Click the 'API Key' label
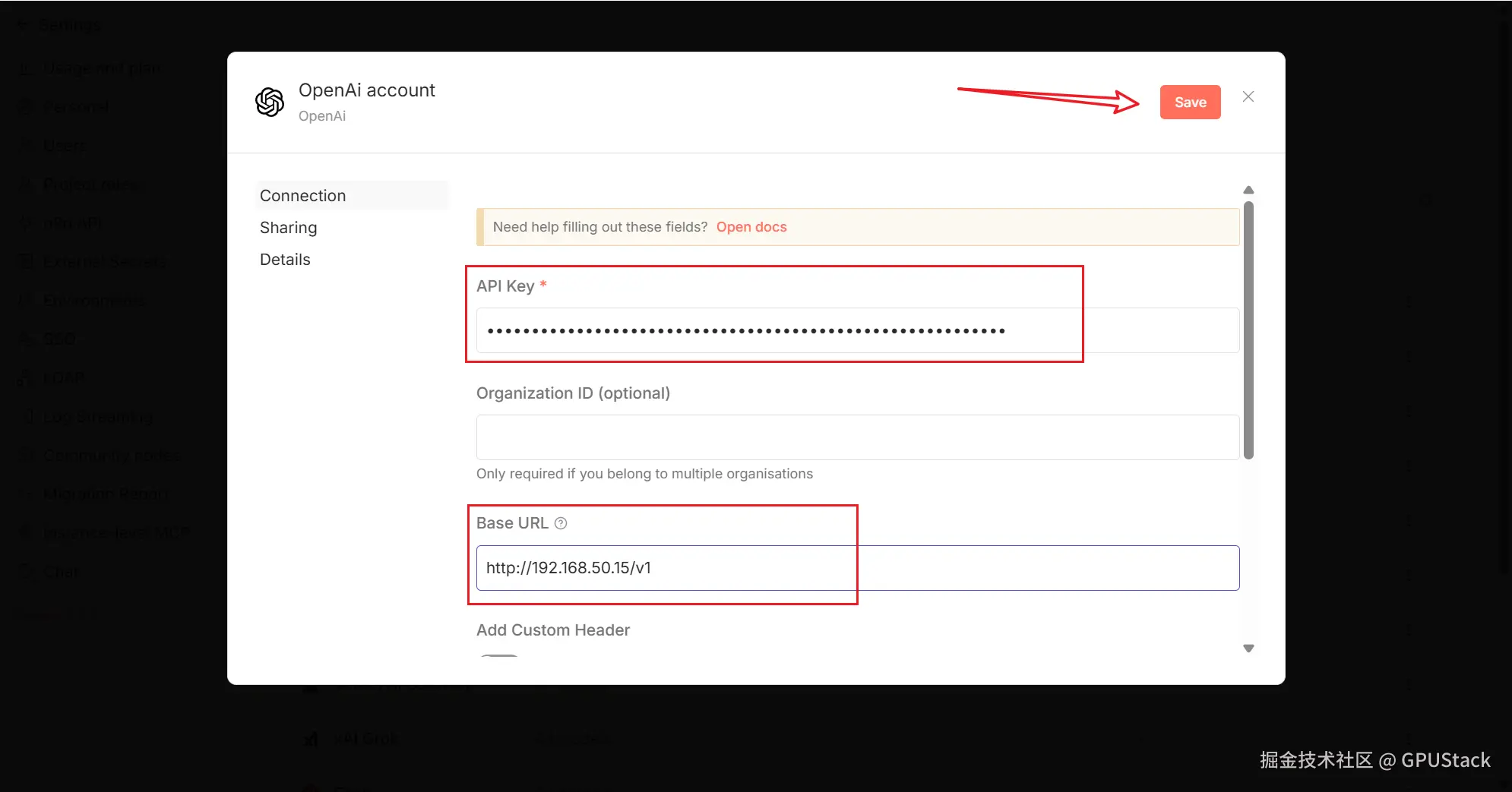The width and height of the screenshot is (1512, 792). tap(505, 286)
